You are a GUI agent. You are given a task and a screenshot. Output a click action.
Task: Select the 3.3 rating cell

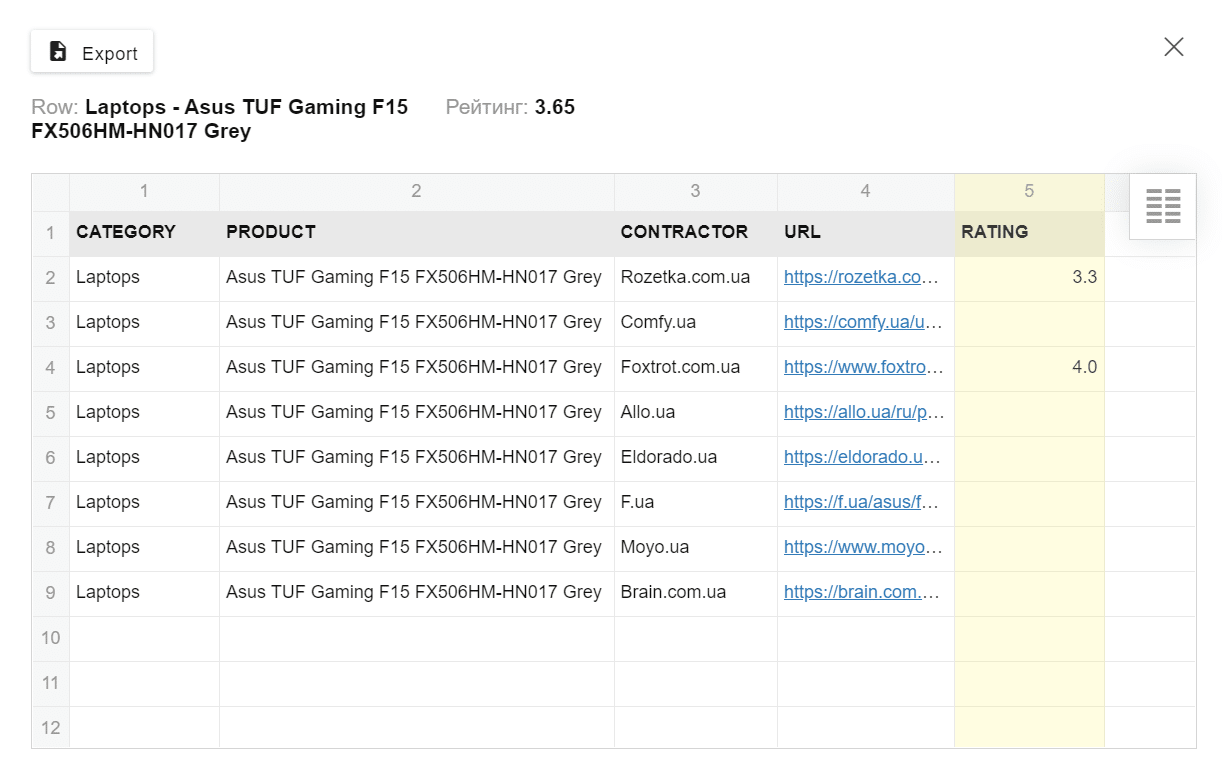tap(1029, 278)
